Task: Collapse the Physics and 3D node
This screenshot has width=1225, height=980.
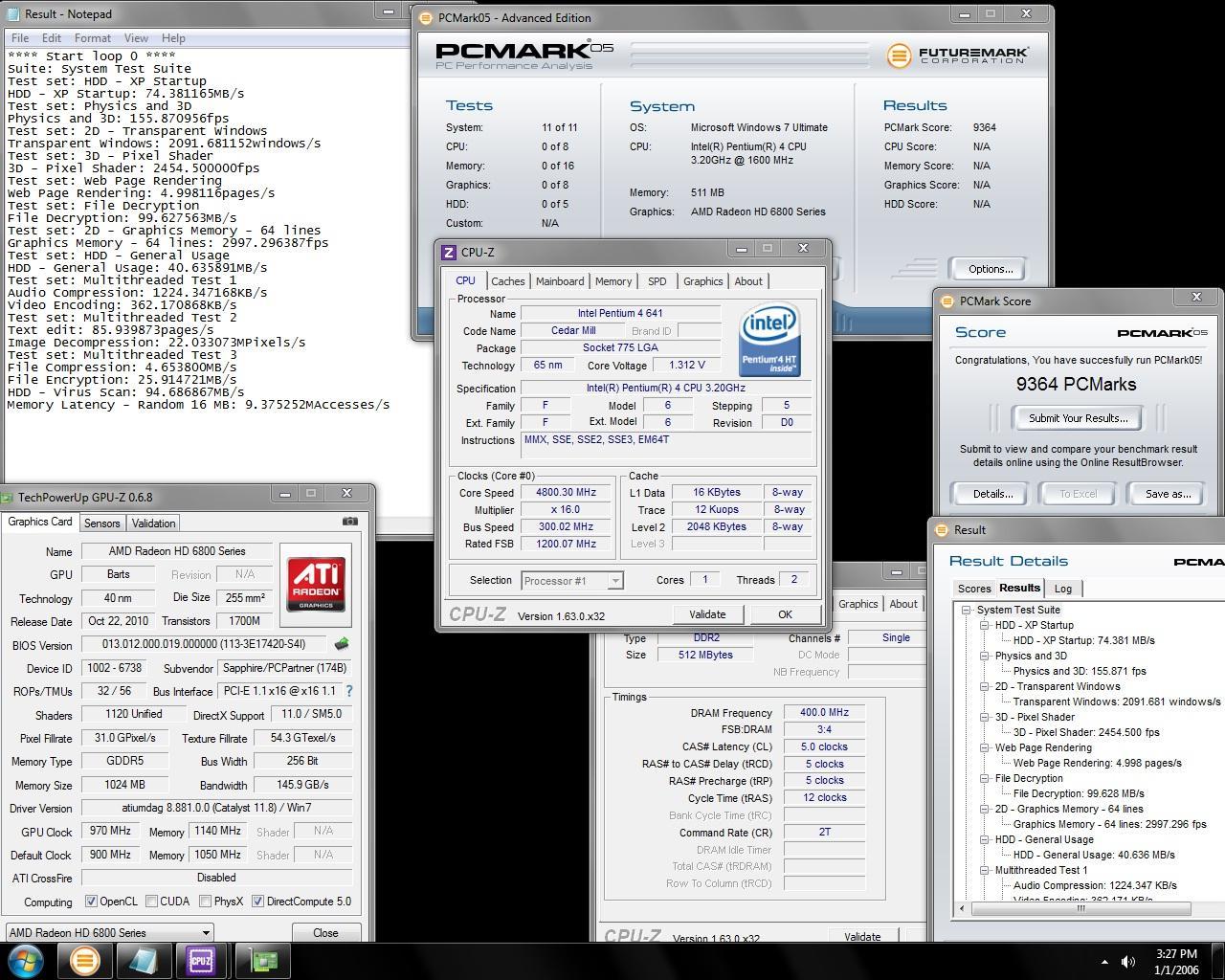Action: coord(984,656)
